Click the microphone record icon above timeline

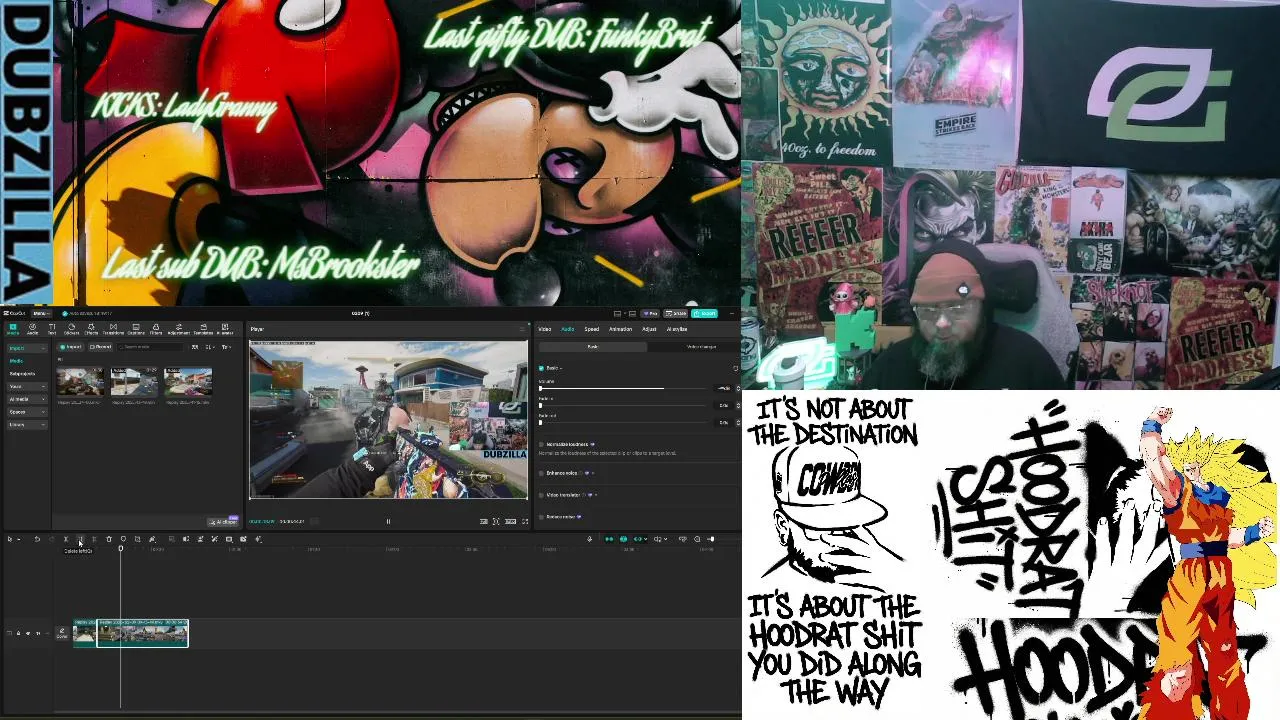589,539
